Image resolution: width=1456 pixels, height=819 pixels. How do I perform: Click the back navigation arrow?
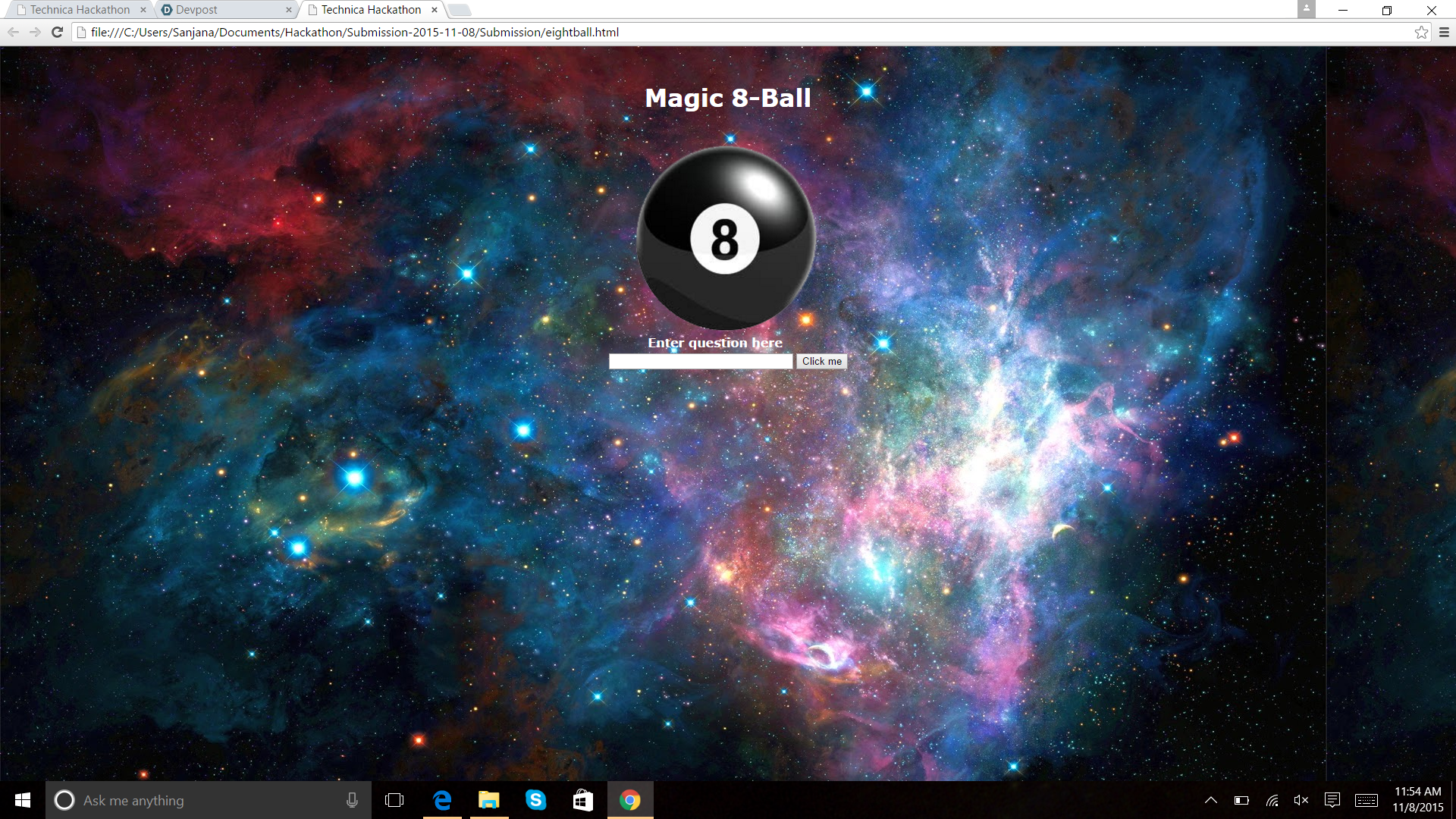[x=13, y=32]
